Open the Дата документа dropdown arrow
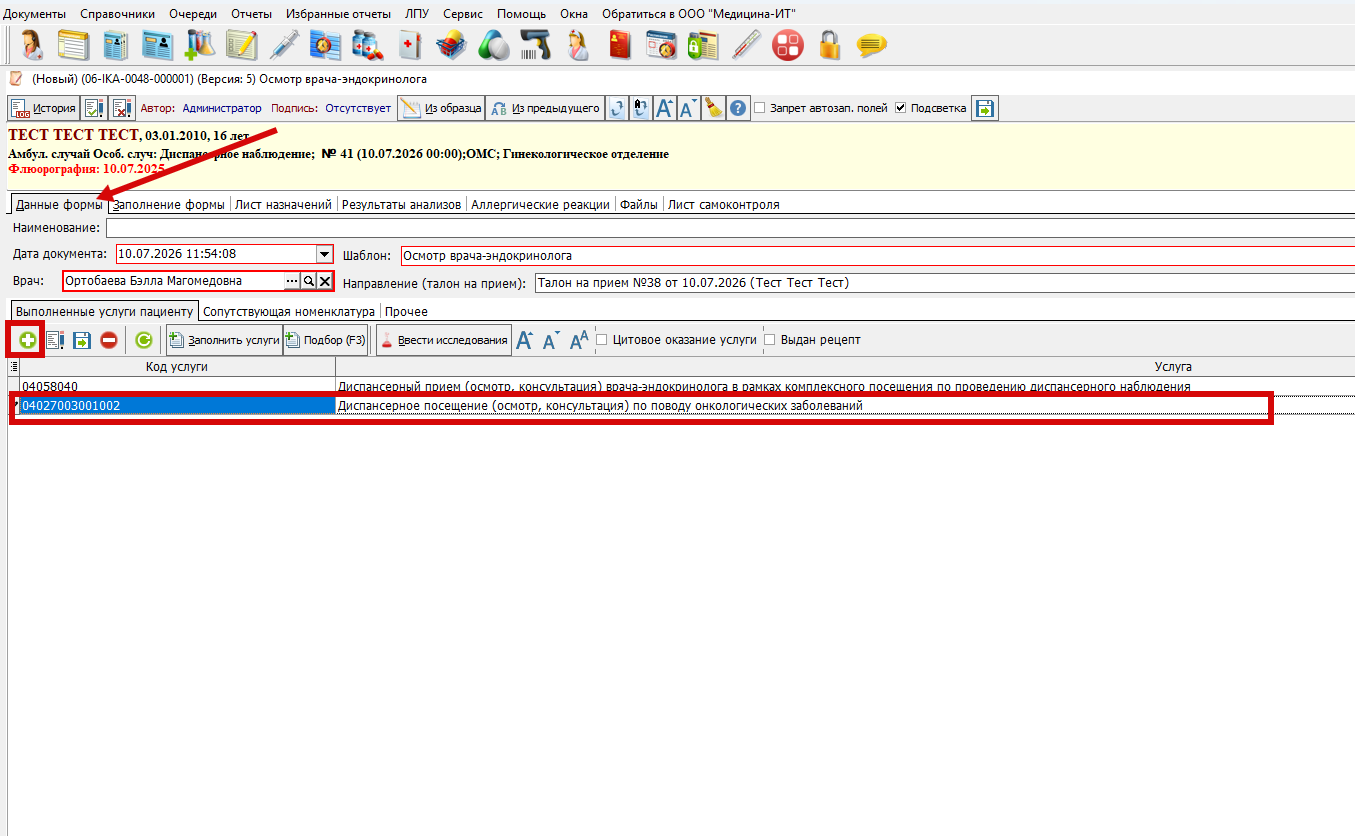This screenshot has width=1355, height=836. click(x=324, y=255)
